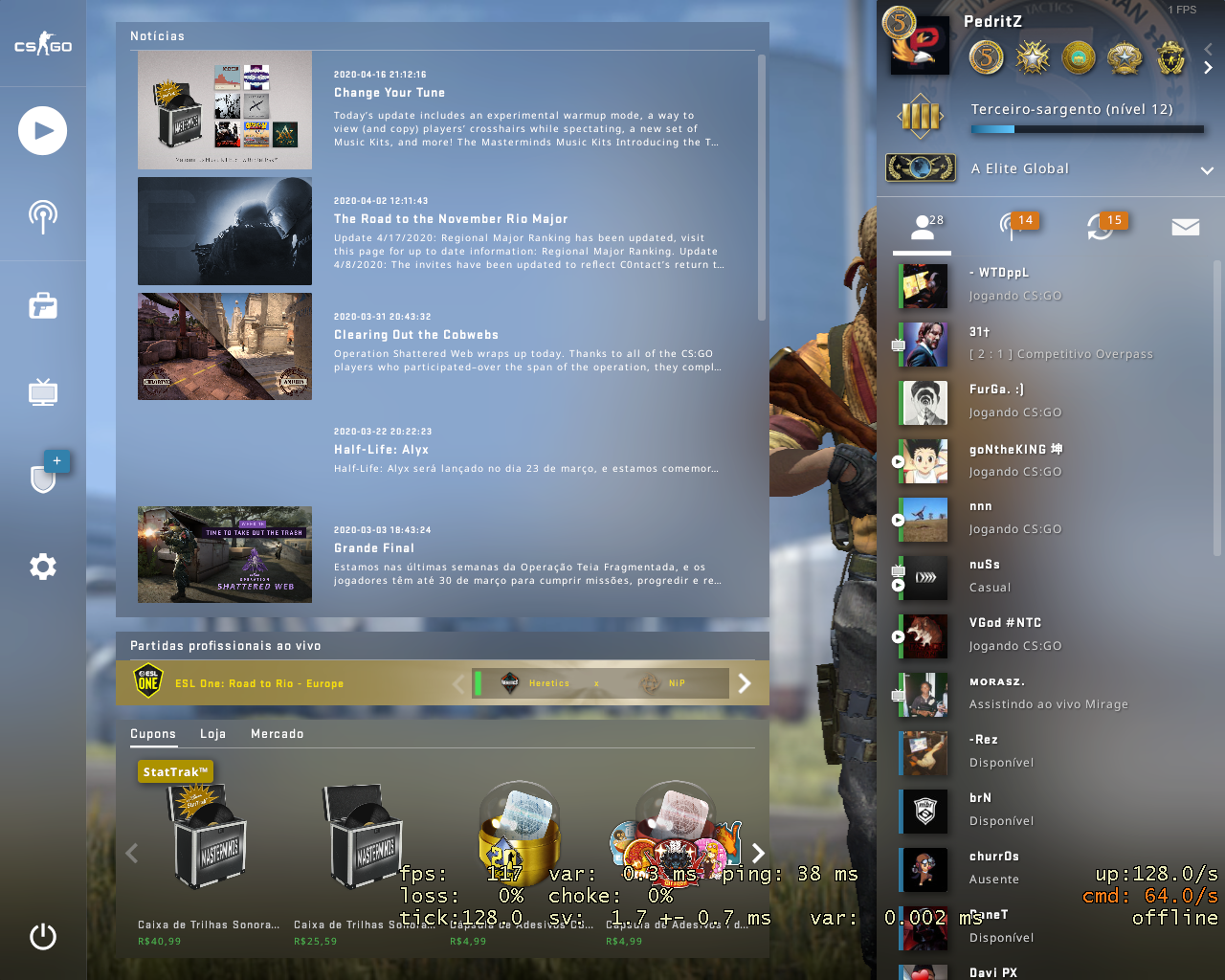Click the watch icon beside nnn

pyautogui.click(x=898, y=521)
